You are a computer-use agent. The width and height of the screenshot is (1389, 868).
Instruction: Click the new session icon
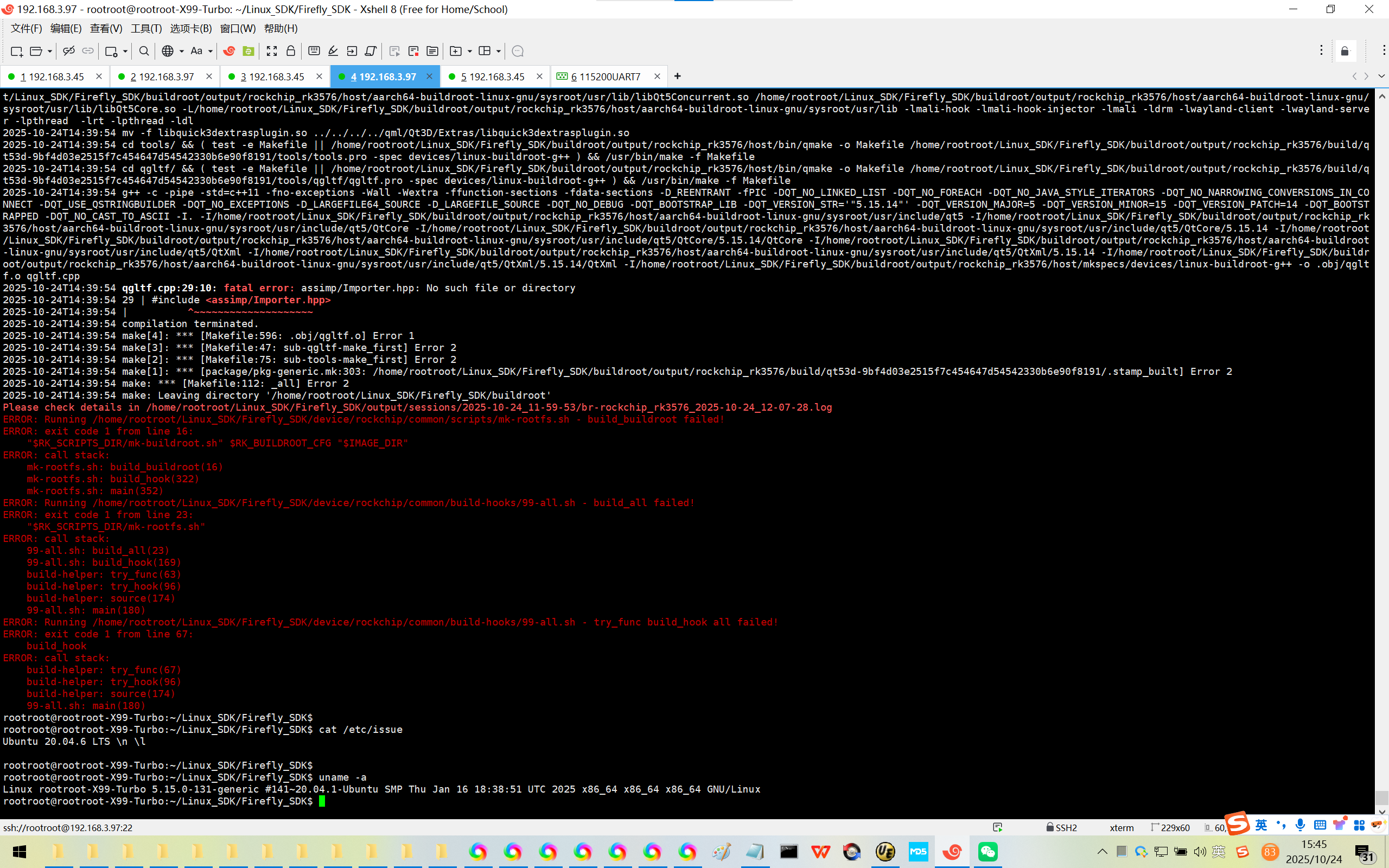click(17, 51)
